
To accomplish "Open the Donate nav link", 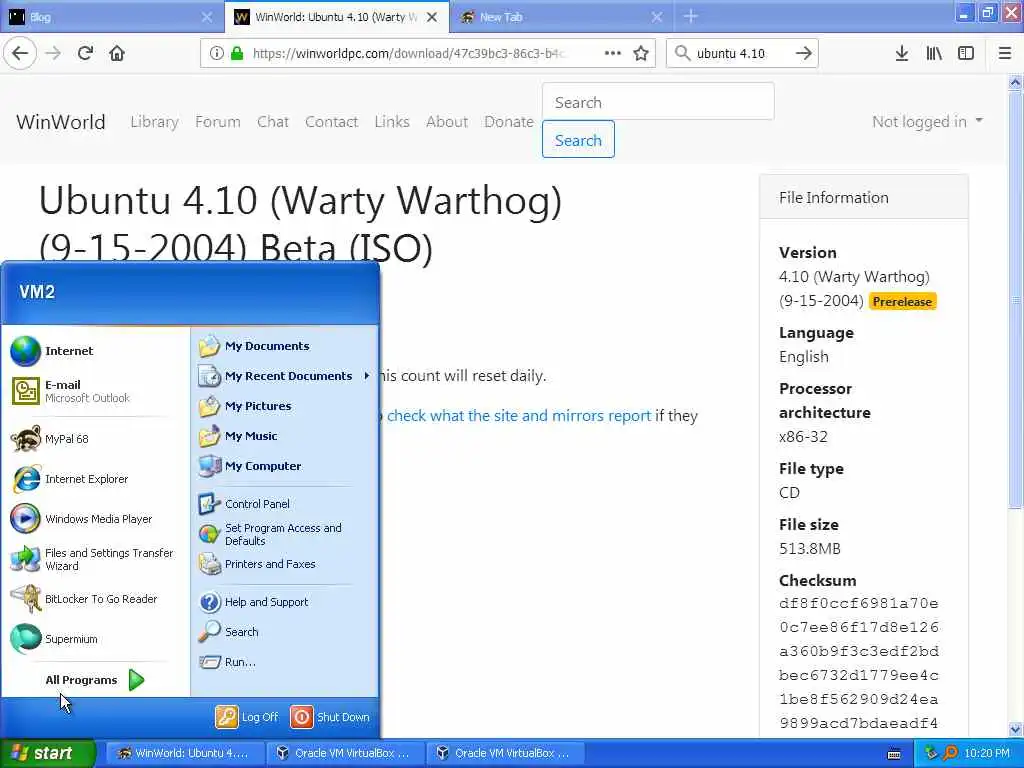I will tap(509, 121).
